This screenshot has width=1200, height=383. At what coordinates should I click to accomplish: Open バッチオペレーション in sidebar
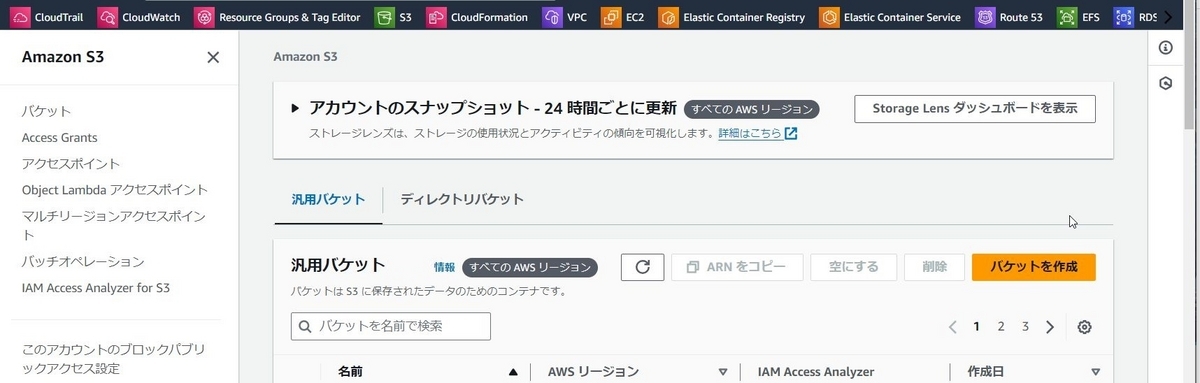[83, 261]
